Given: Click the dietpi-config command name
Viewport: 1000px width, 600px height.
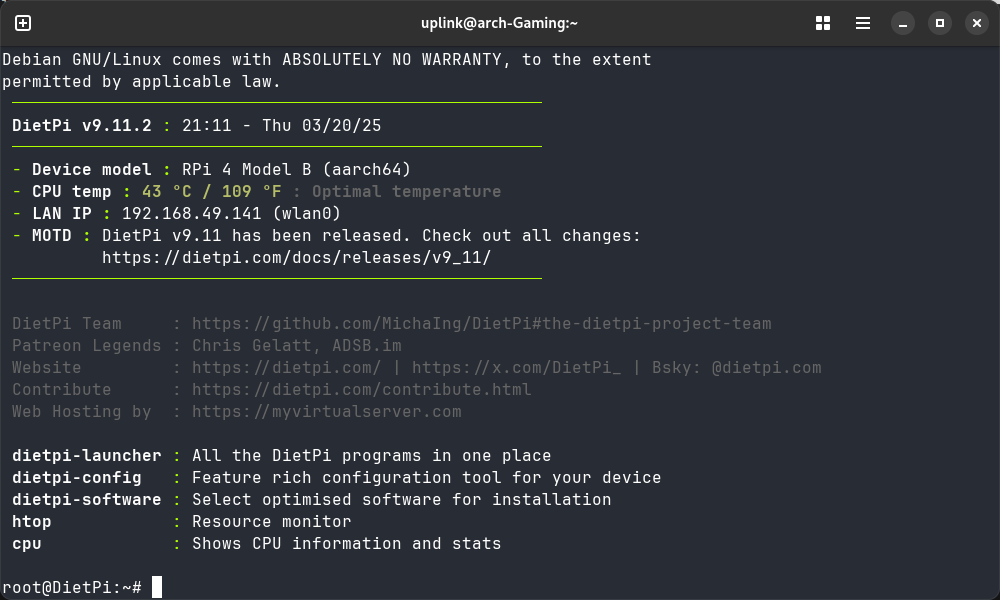Looking at the screenshot, I should pos(76,478).
